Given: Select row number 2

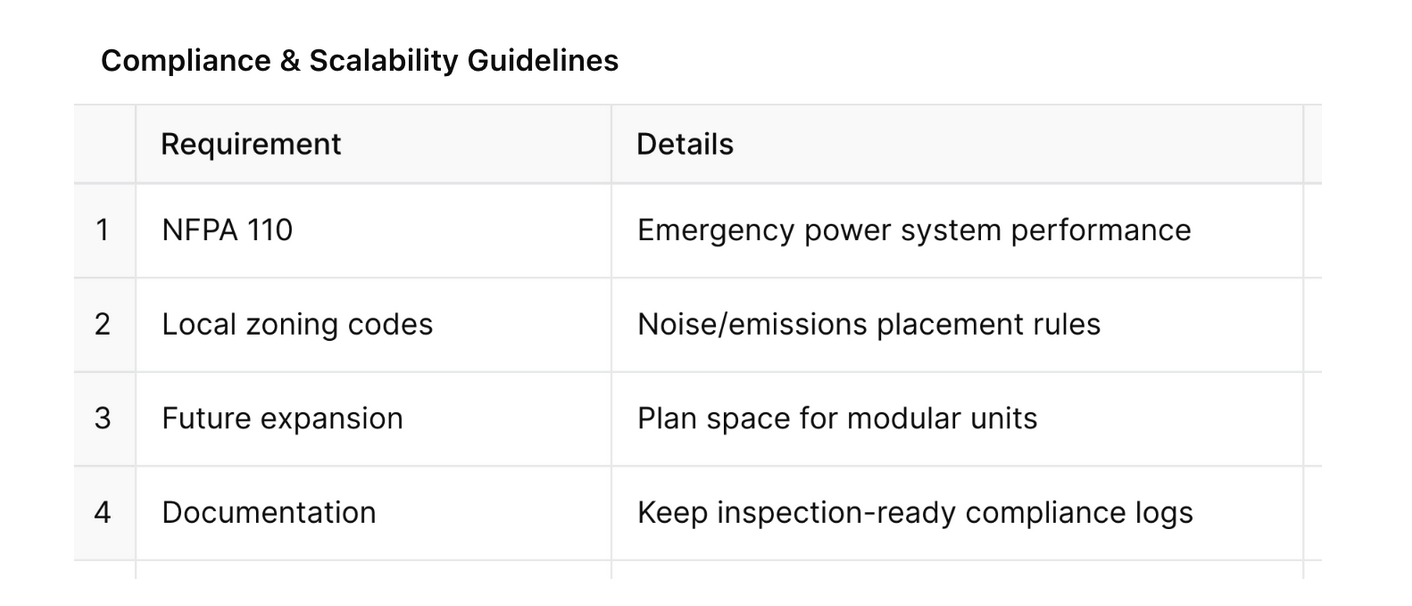Looking at the screenshot, I should click(103, 324).
